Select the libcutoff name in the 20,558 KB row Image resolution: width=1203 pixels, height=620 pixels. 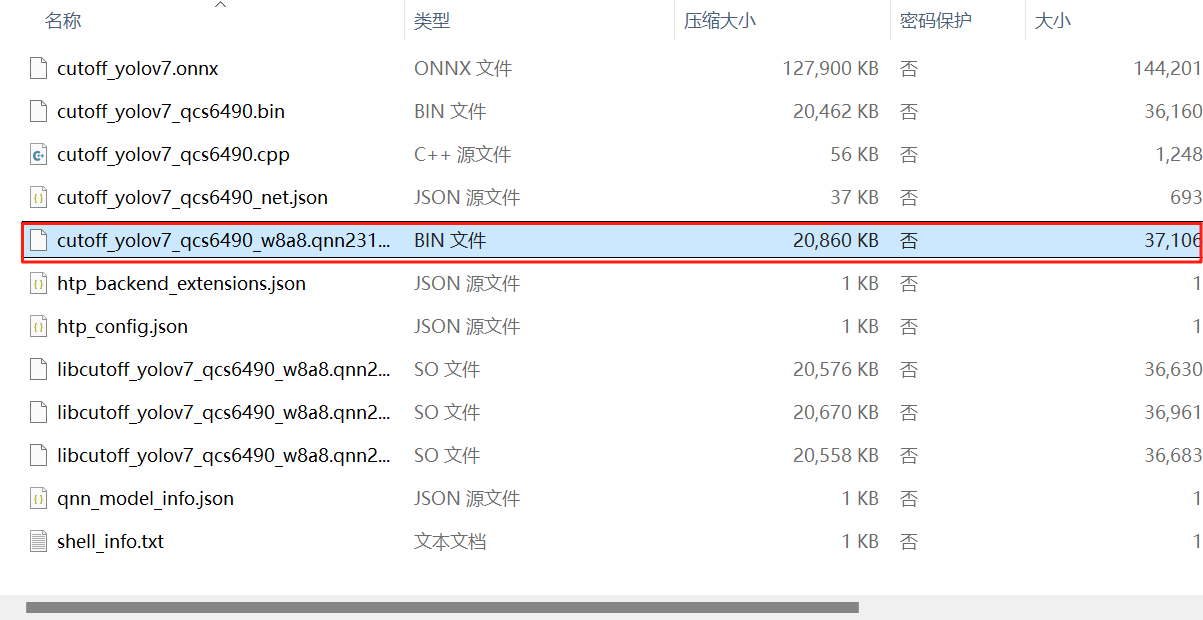pos(224,456)
